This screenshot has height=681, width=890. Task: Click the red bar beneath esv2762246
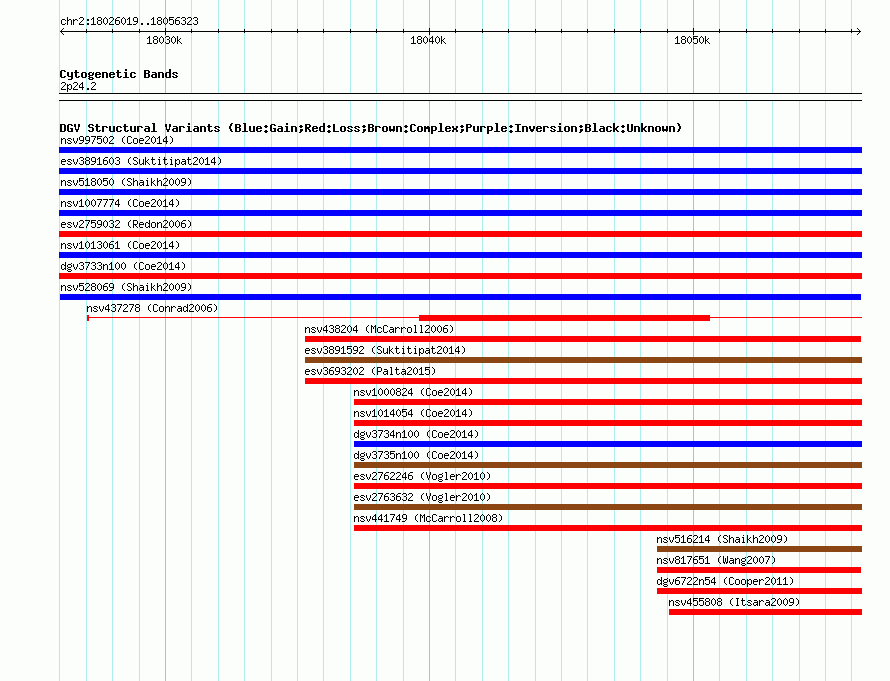click(x=607, y=486)
